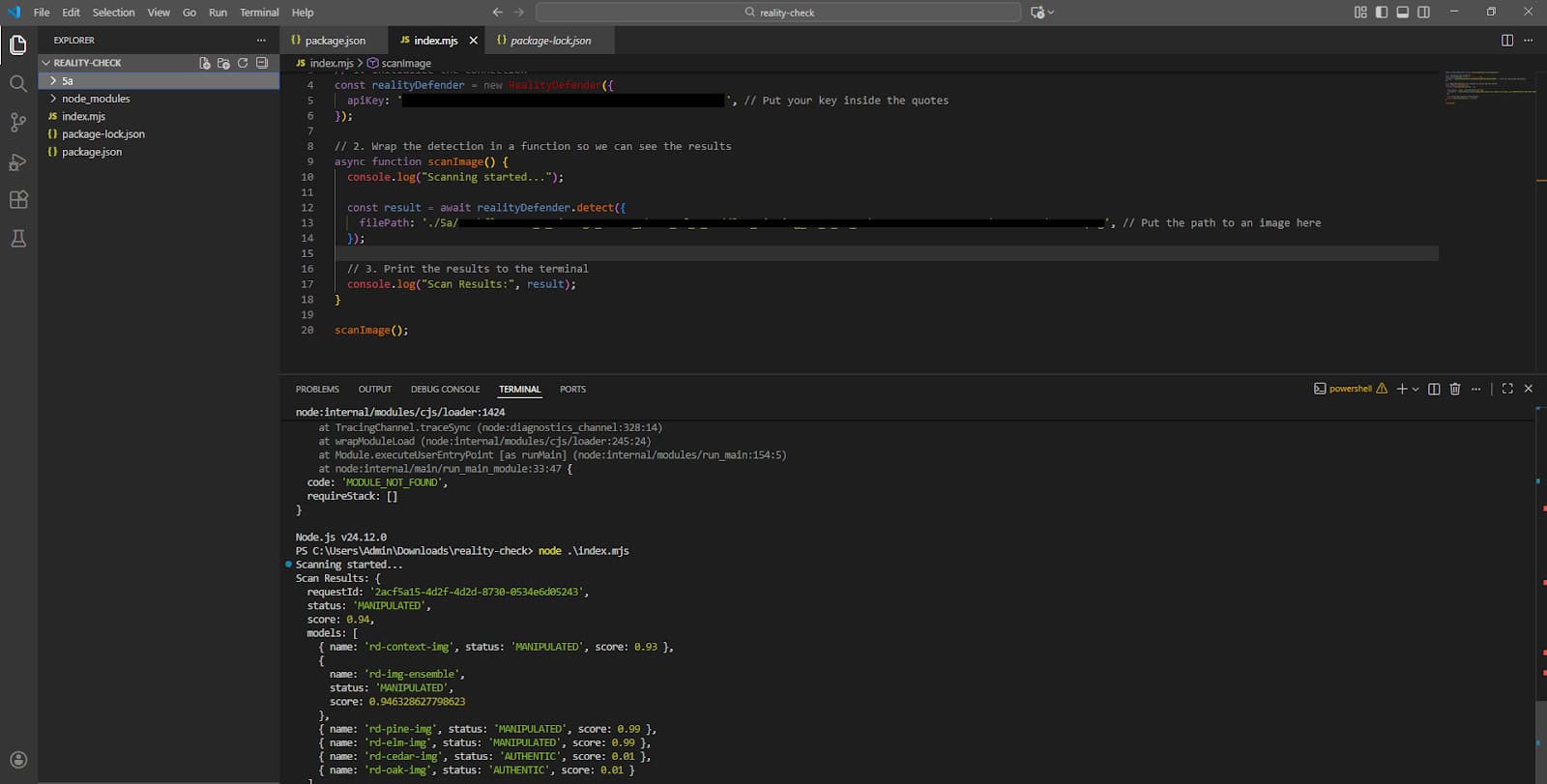Open Customize Layout button
1547x784 pixels.
[x=1360, y=13]
